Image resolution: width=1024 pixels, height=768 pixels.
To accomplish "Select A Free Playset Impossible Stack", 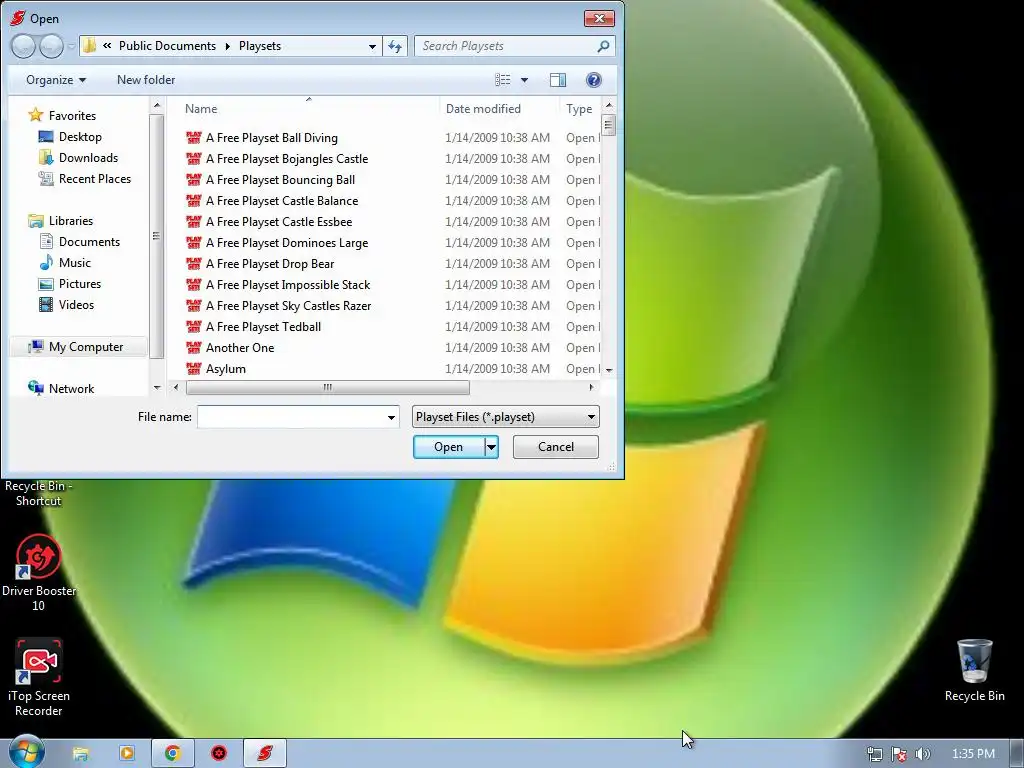I will (278, 285).
